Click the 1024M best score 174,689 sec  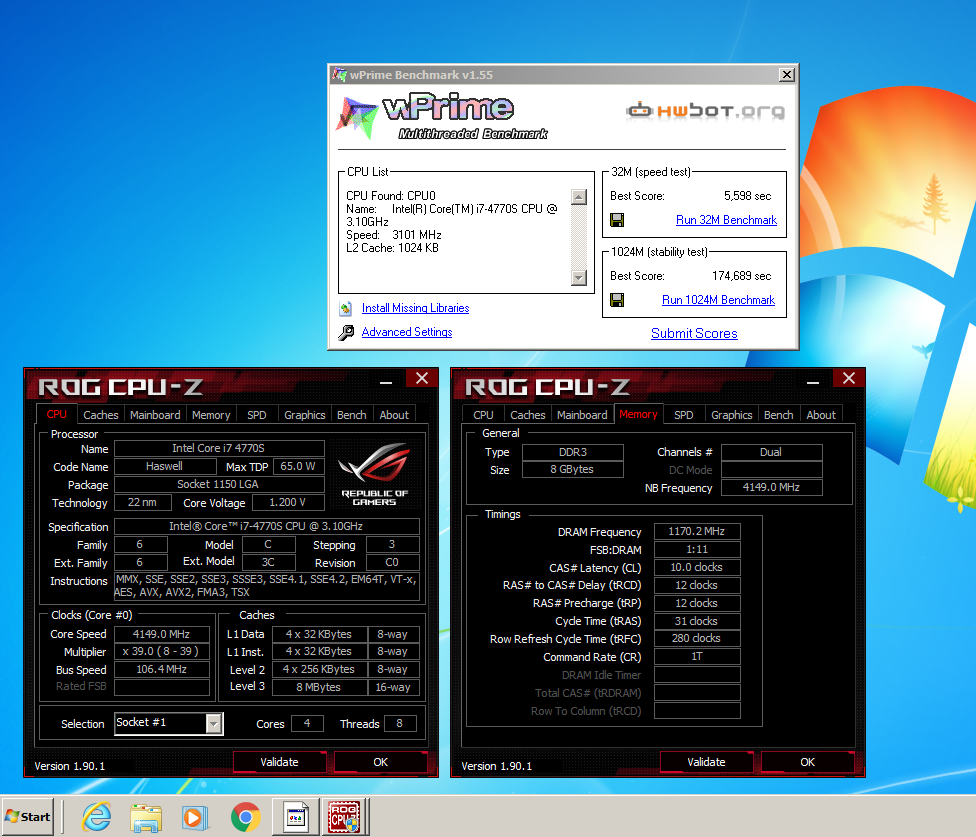741,276
